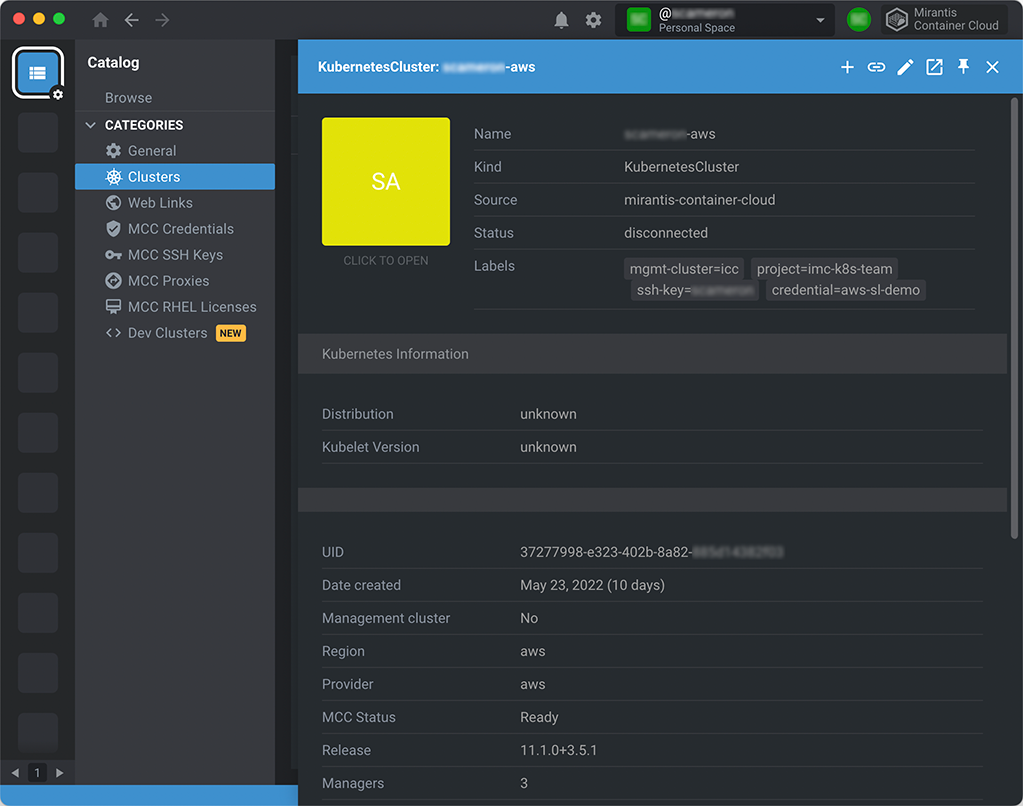Image resolution: width=1023 pixels, height=806 pixels.
Task: Click the NEW badge beside Dev Clusters
Action: click(230, 333)
